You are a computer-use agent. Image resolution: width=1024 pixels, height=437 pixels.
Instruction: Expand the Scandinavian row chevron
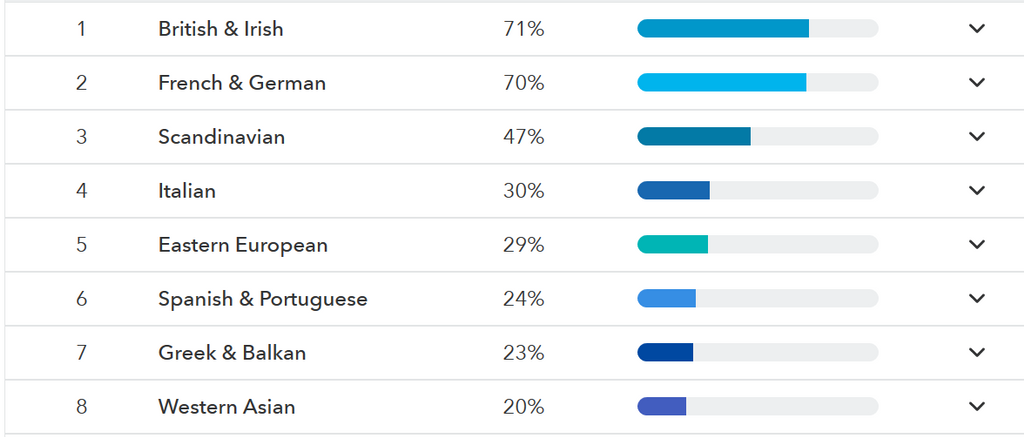[x=977, y=137]
